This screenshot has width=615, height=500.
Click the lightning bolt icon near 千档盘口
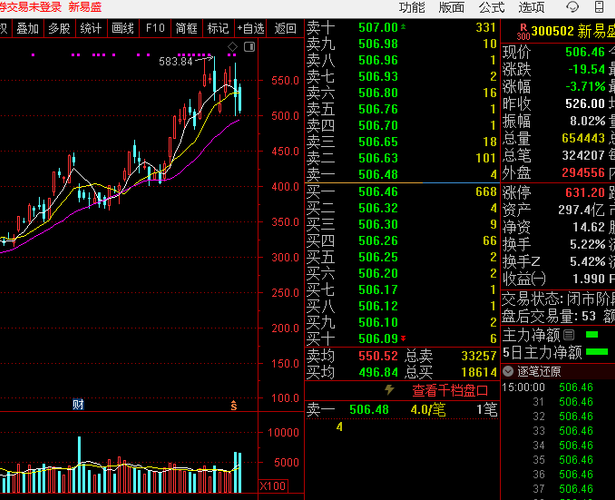click(x=389, y=390)
